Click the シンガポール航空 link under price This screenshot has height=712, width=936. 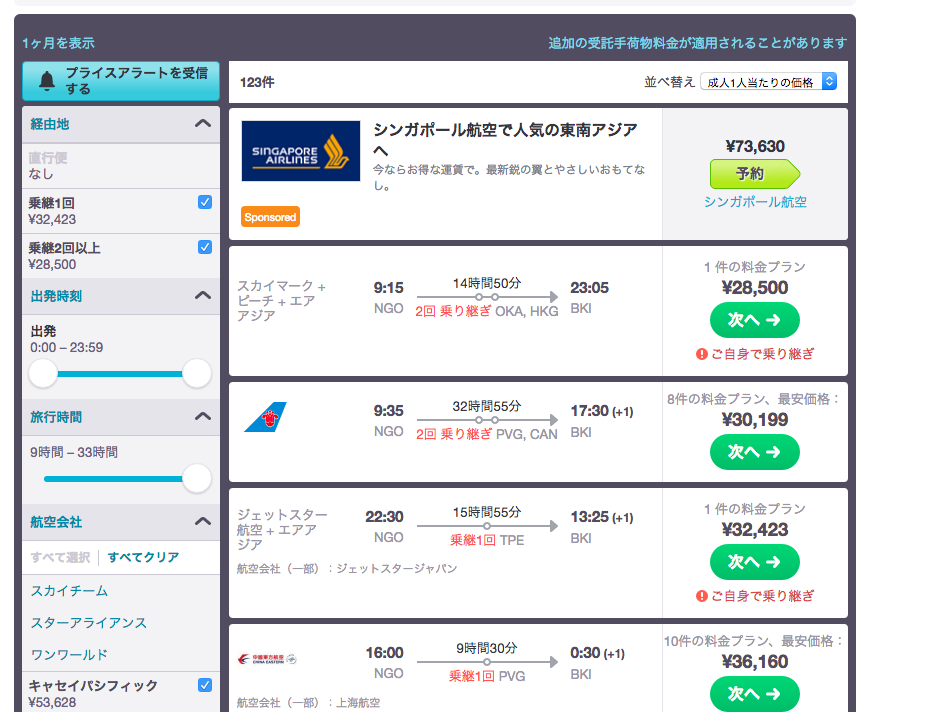click(755, 202)
